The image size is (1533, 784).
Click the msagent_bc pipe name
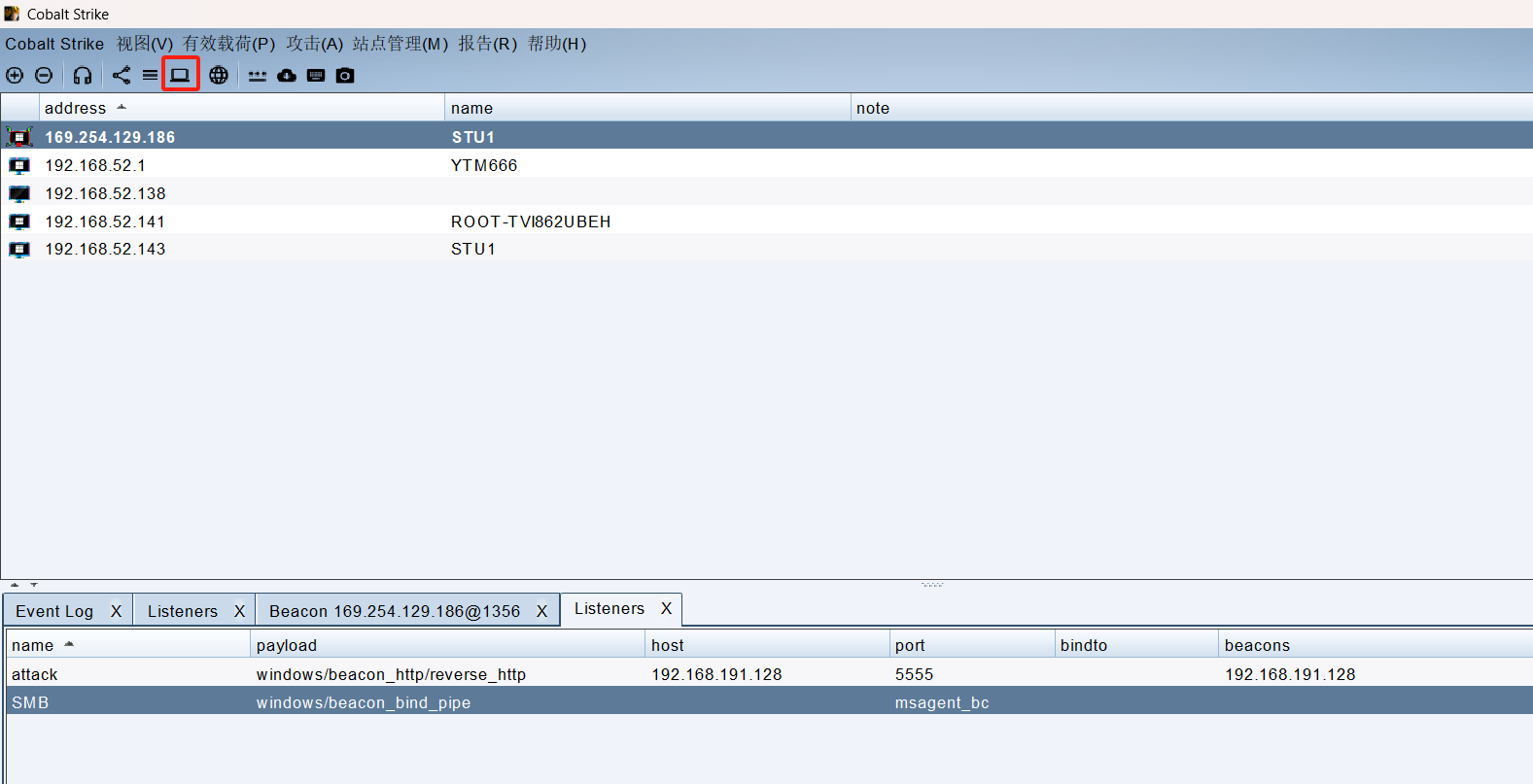click(942, 702)
